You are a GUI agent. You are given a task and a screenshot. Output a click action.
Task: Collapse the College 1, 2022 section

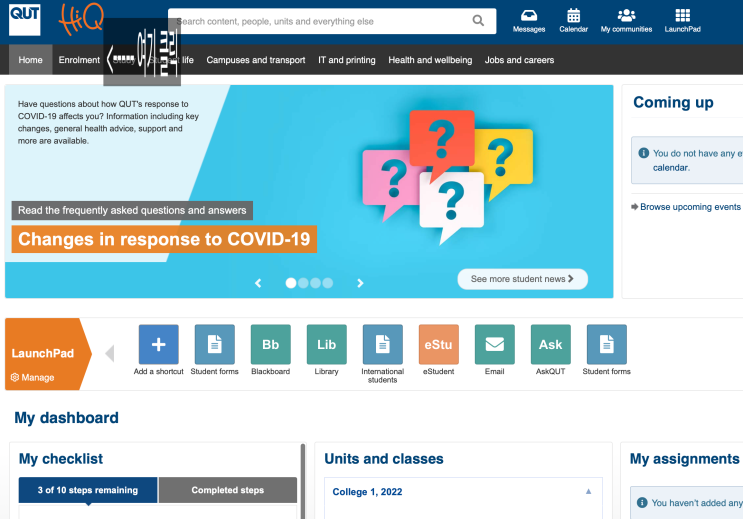pyautogui.click(x=588, y=492)
